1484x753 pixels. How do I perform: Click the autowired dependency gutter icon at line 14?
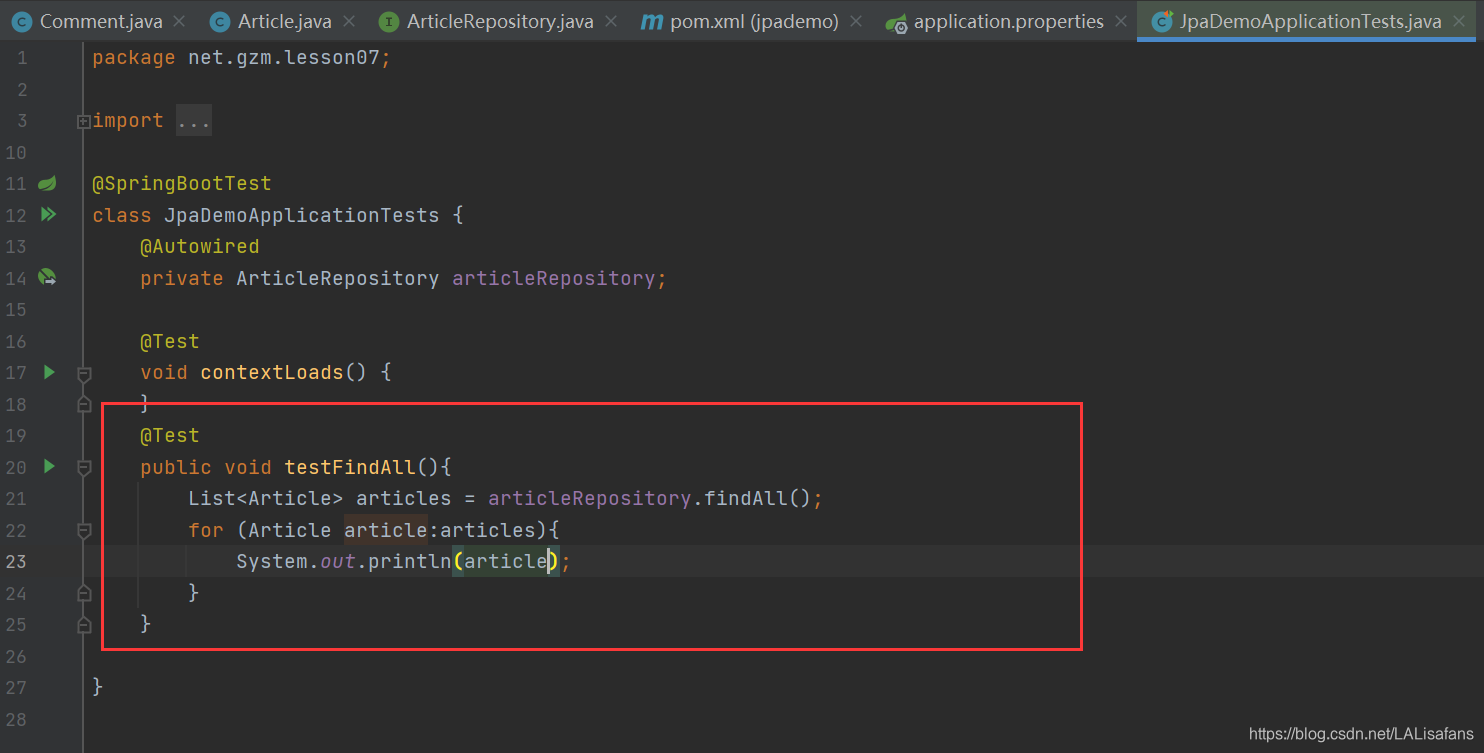47,277
